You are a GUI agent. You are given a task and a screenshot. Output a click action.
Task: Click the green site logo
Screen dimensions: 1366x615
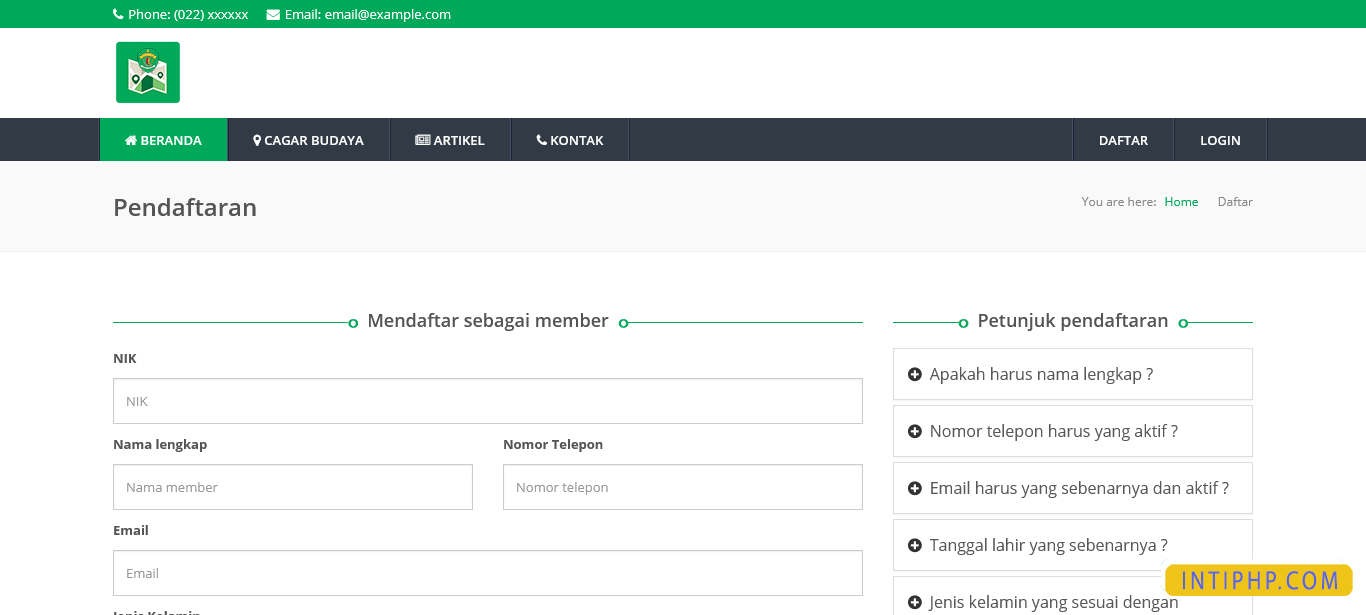click(147, 72)
